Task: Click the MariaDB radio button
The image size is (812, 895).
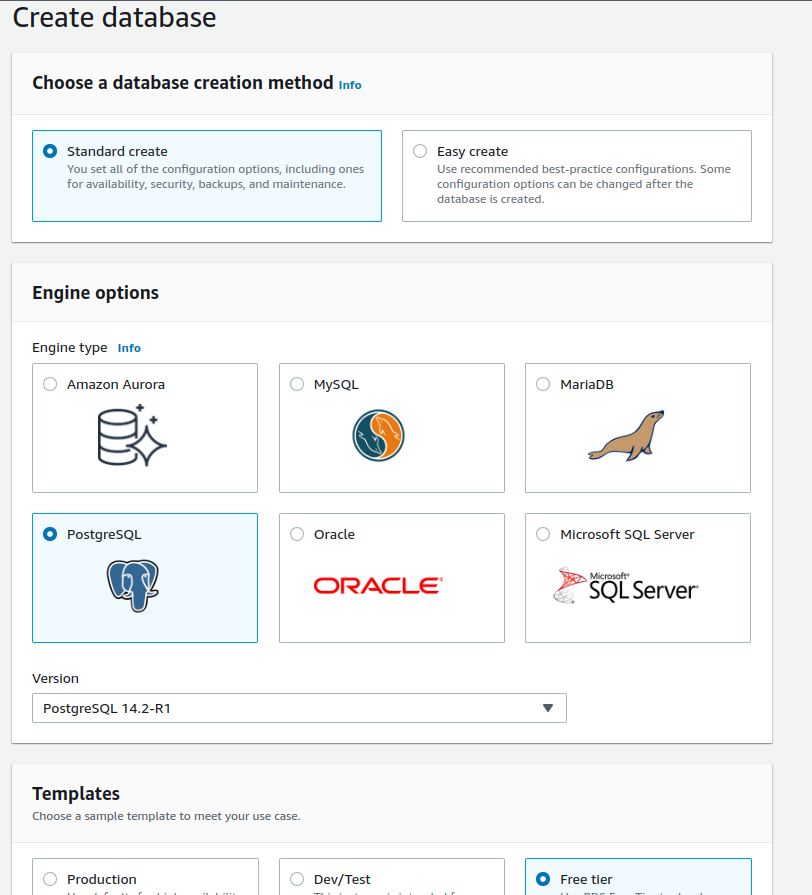Action: click(542, 383)
